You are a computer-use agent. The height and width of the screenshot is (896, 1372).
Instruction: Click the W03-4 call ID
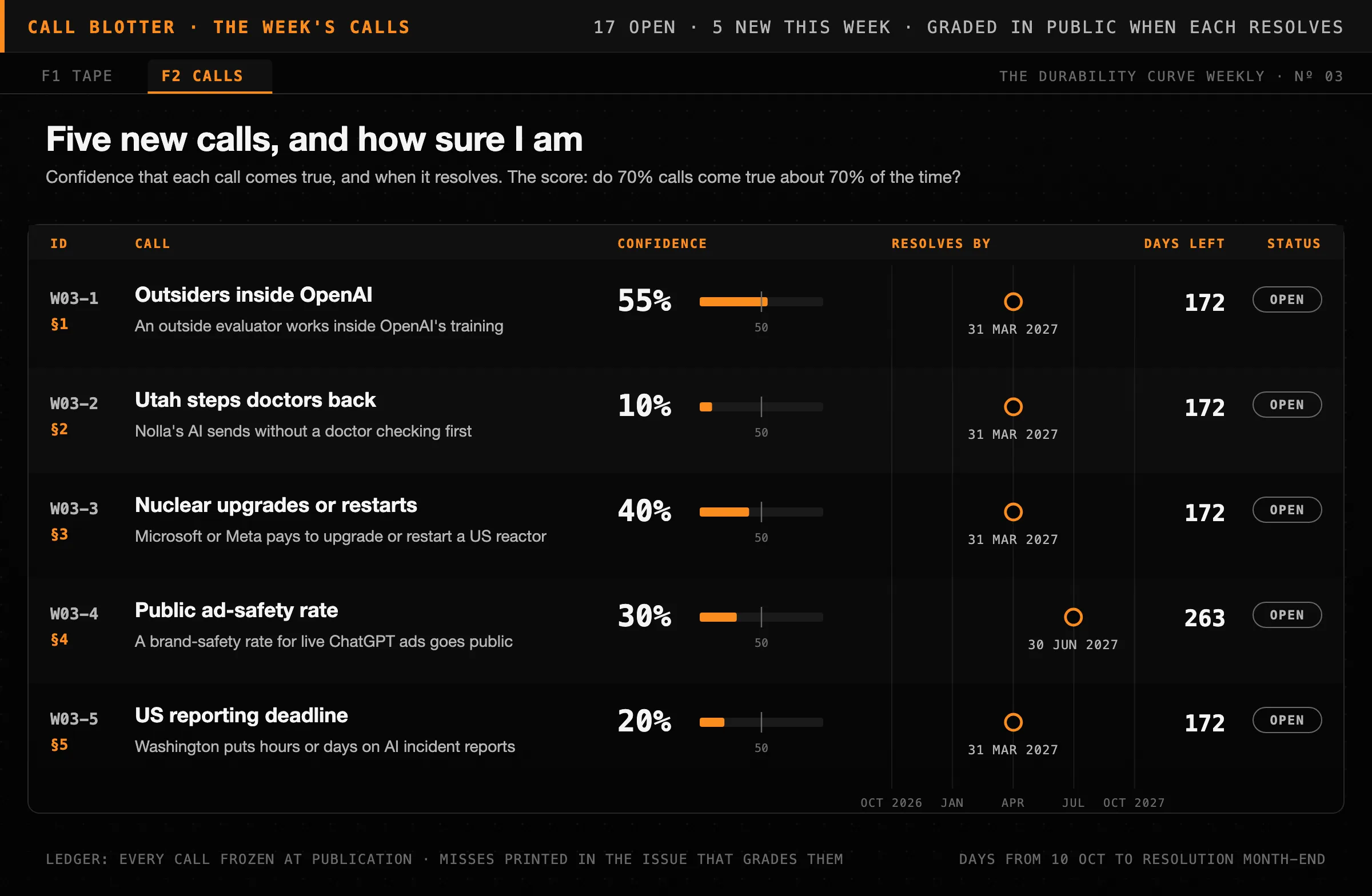click(74, 614)
